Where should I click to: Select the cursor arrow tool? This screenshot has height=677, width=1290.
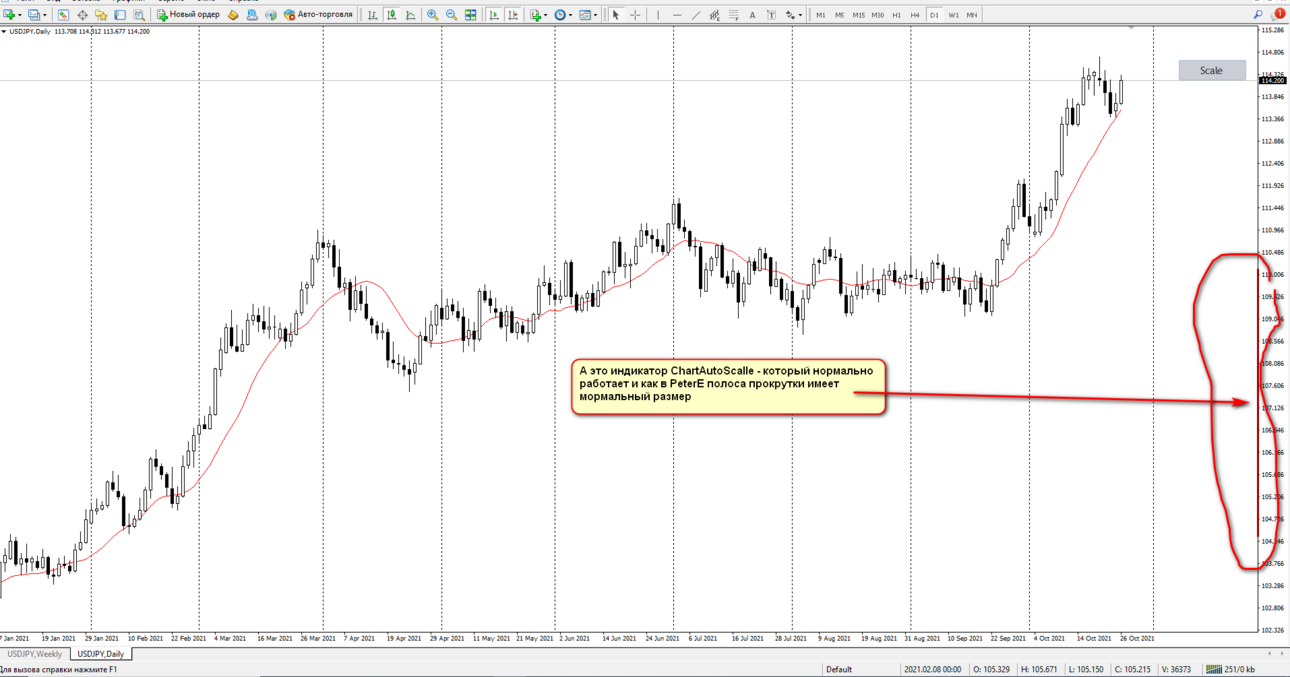click(615, 15)
